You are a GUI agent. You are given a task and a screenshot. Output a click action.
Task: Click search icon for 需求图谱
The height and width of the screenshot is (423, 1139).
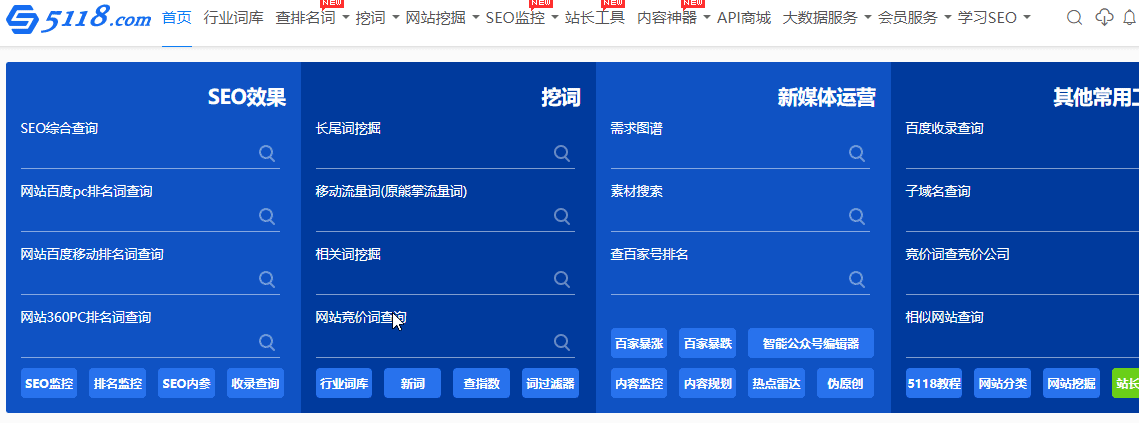[x=856, y=153]
